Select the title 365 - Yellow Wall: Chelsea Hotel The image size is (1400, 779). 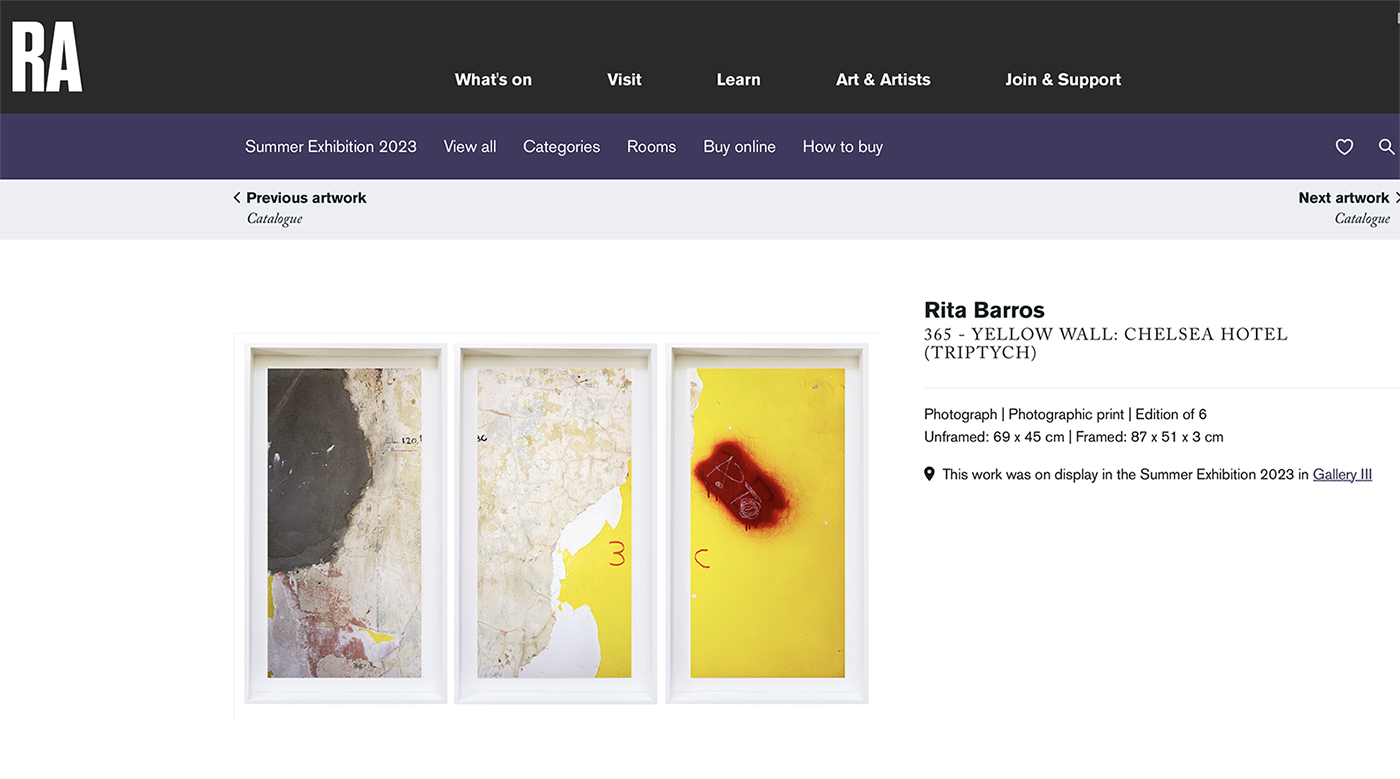(1106, 343)
